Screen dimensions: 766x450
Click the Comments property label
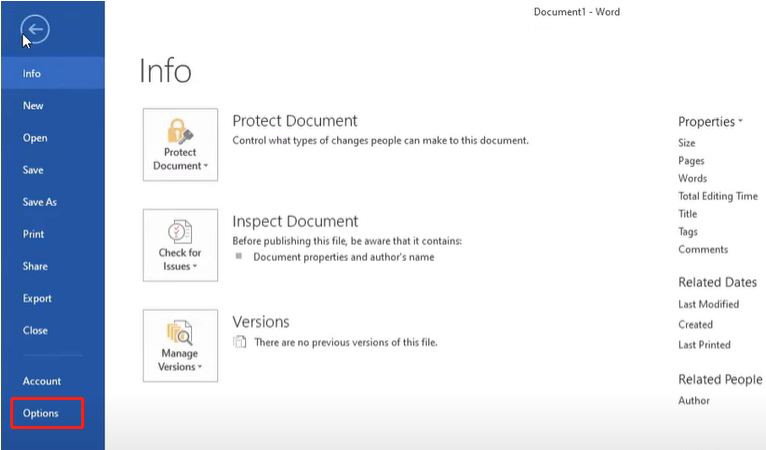click(703, 249)
